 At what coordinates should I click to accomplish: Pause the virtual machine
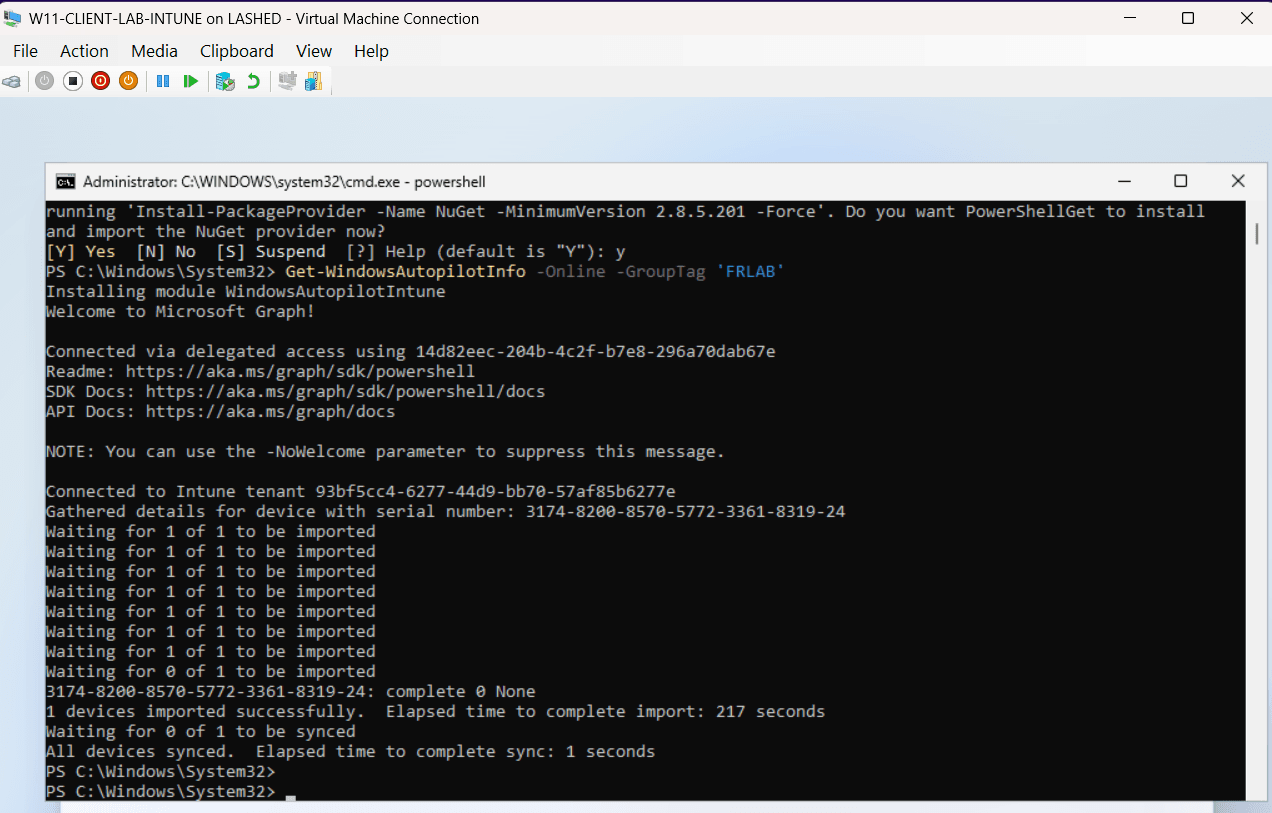(x=163, y=82)
